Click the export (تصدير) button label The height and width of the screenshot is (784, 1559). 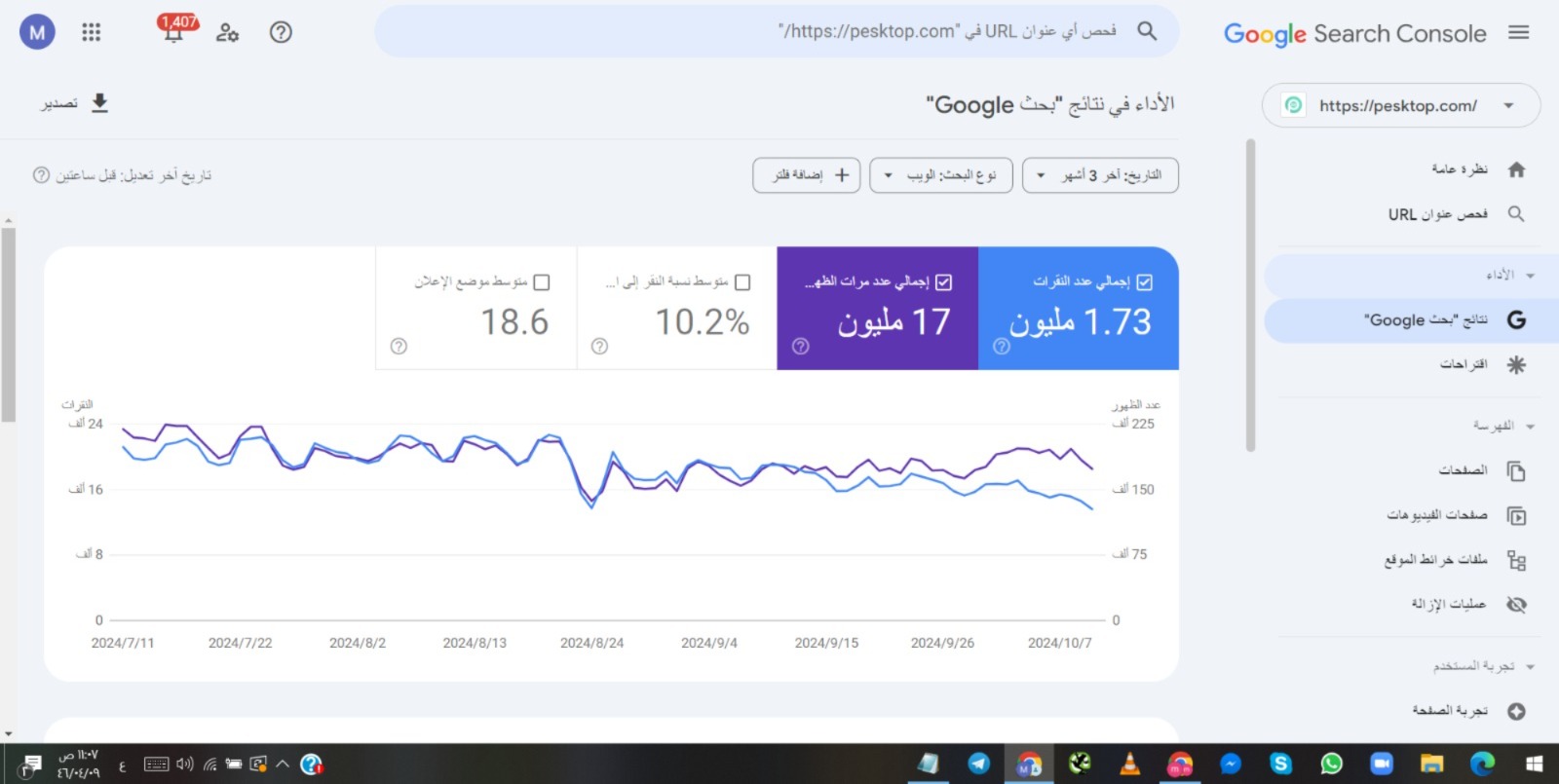click(59, 103)
